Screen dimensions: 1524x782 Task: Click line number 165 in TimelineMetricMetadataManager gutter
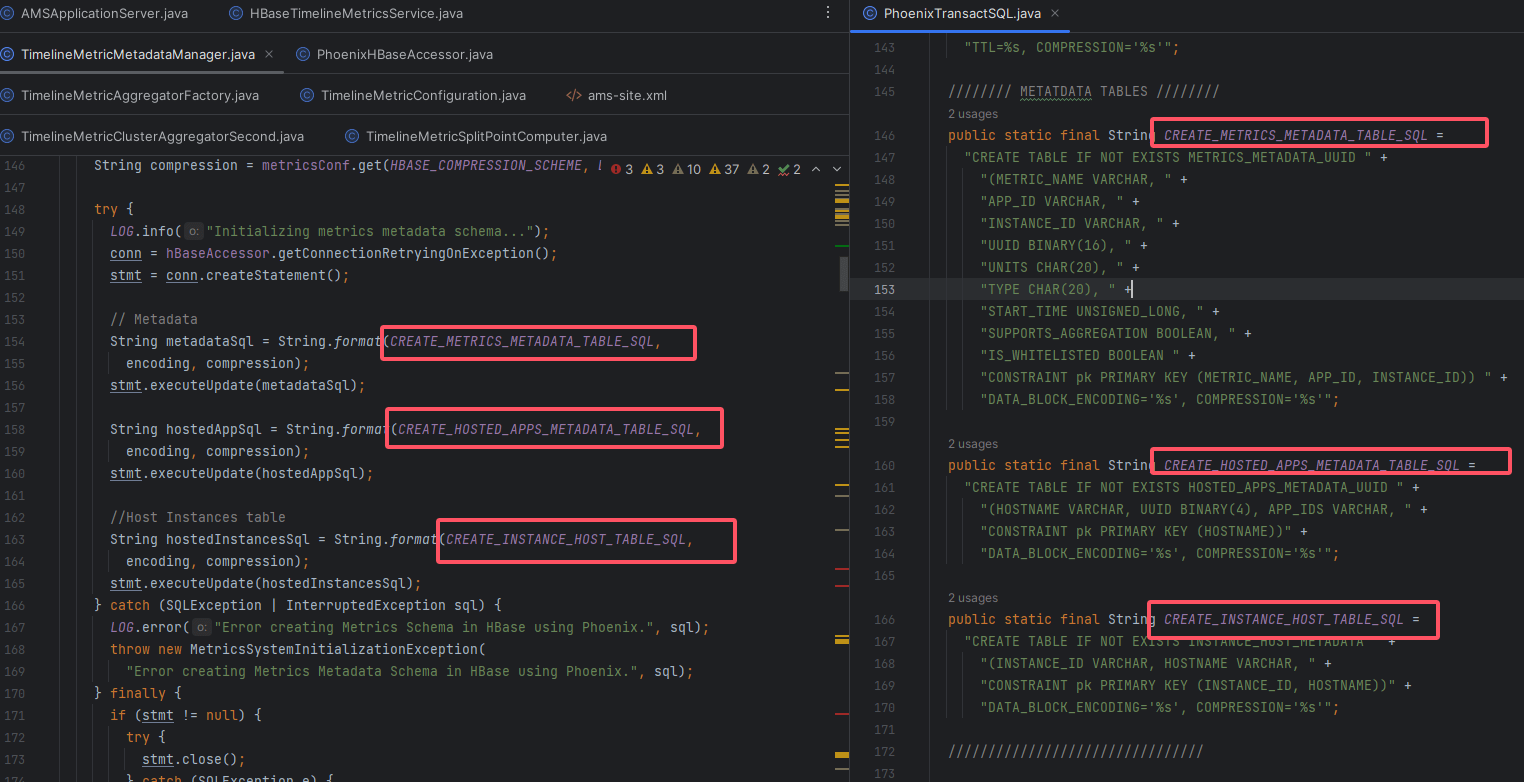point(14,583)
